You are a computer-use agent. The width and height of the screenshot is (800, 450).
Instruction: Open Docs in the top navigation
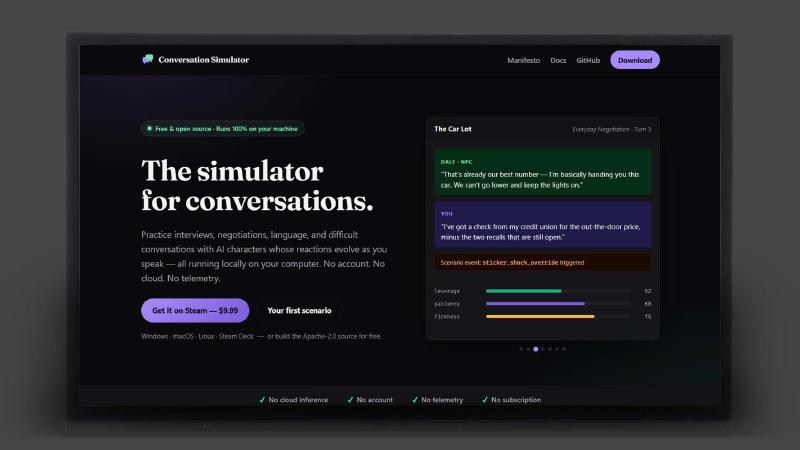pos(558,60)
